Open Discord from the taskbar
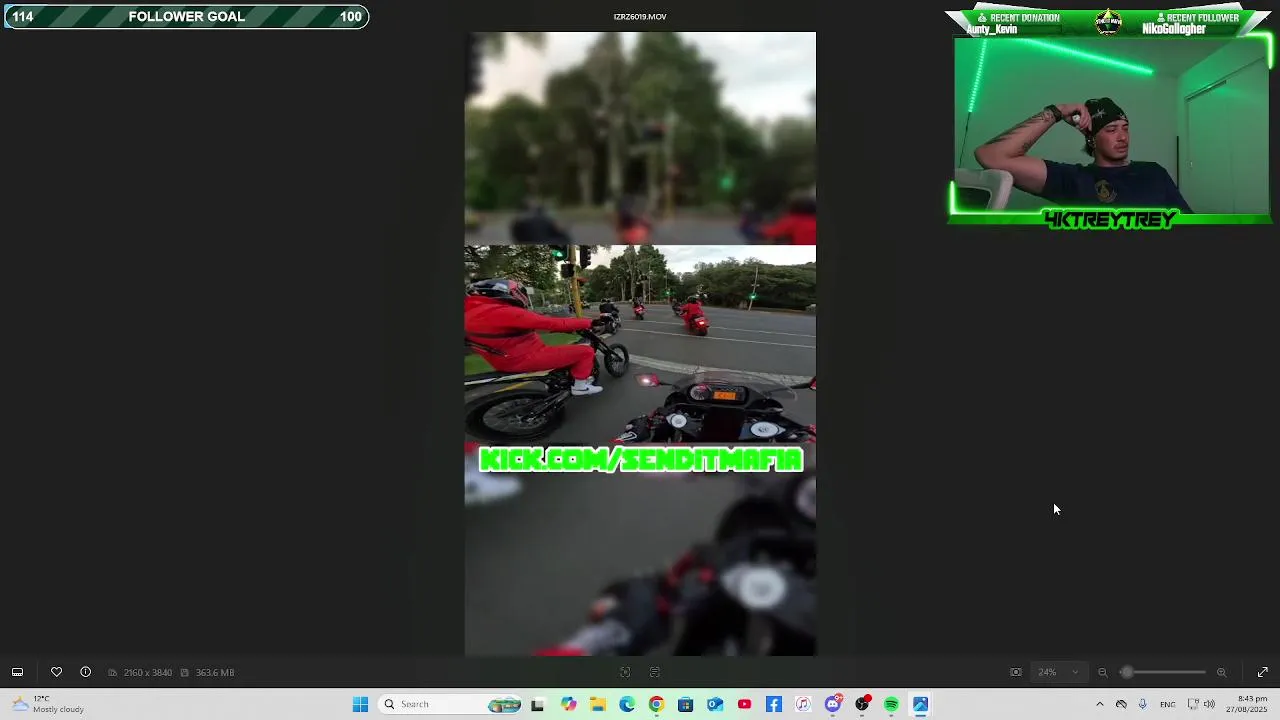Screen dimensions: 1280x720 tap(833, 704)
